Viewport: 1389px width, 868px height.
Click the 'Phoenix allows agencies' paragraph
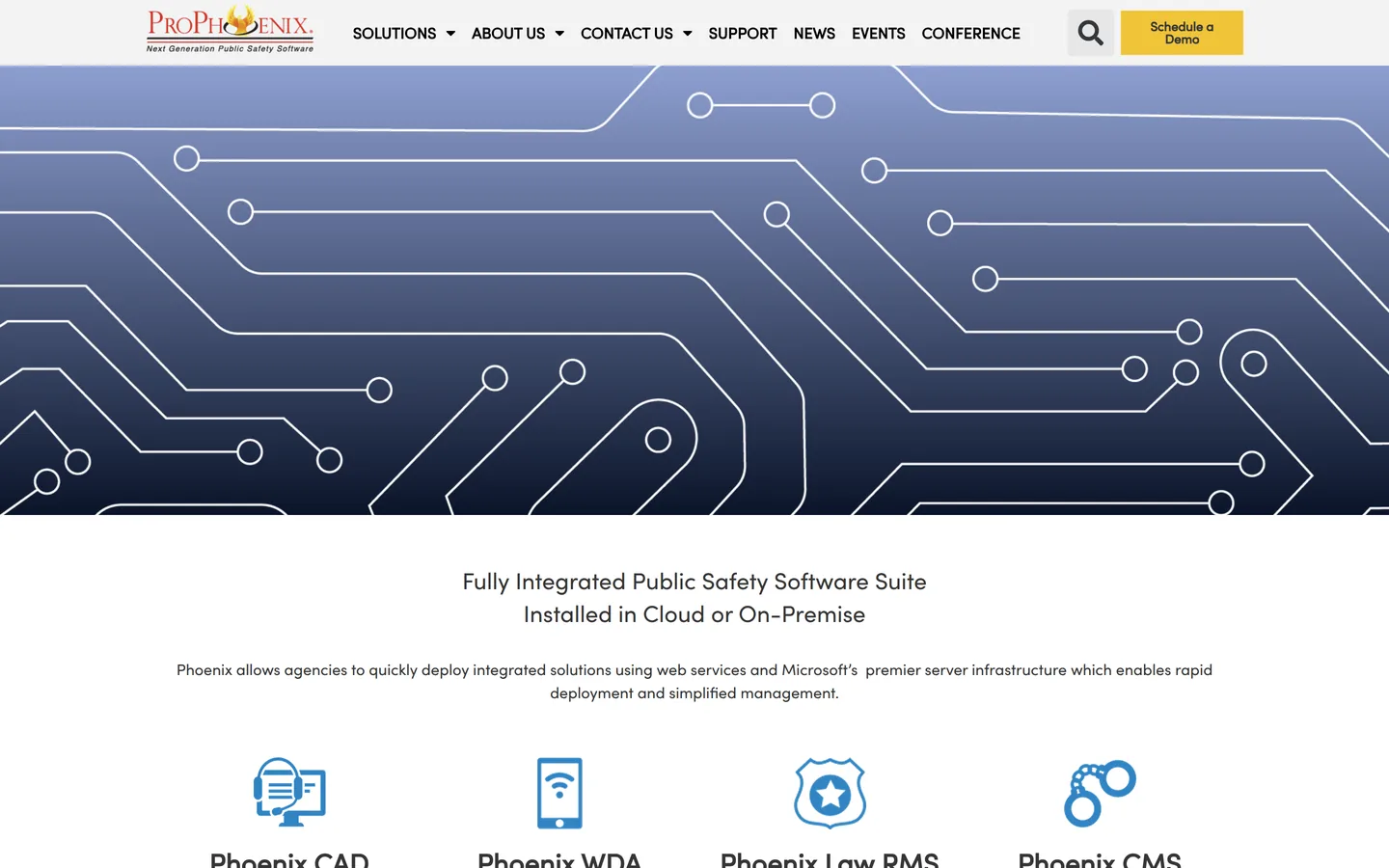pos(694,681)
